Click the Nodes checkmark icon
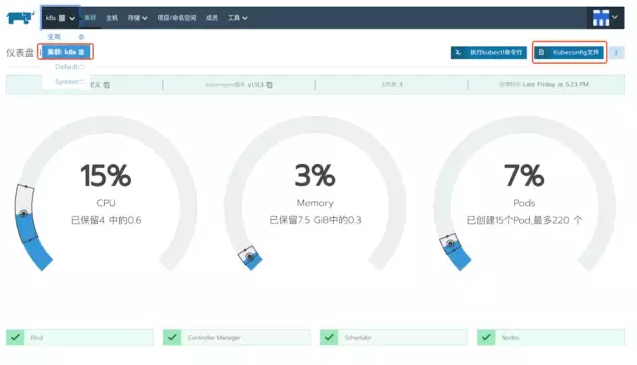The height and width of the screenshot is (365, 637). (x=486, y=337)
